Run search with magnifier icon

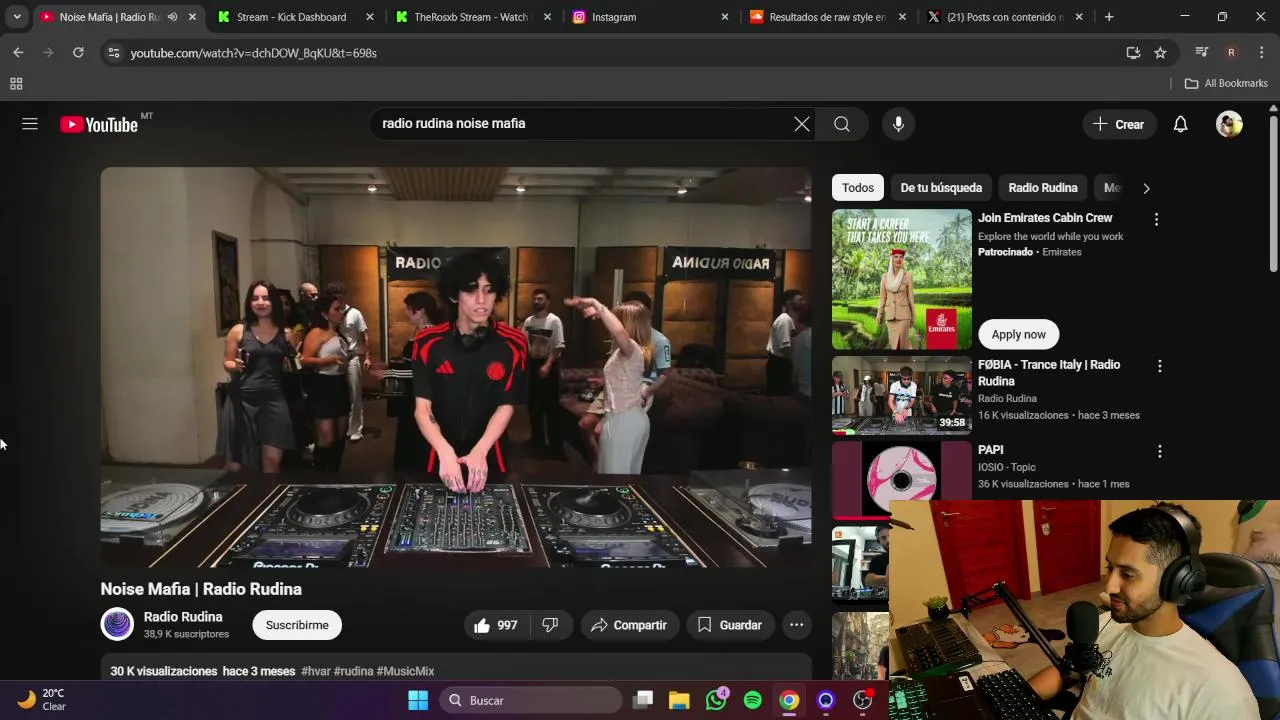[x=842, y=124]
